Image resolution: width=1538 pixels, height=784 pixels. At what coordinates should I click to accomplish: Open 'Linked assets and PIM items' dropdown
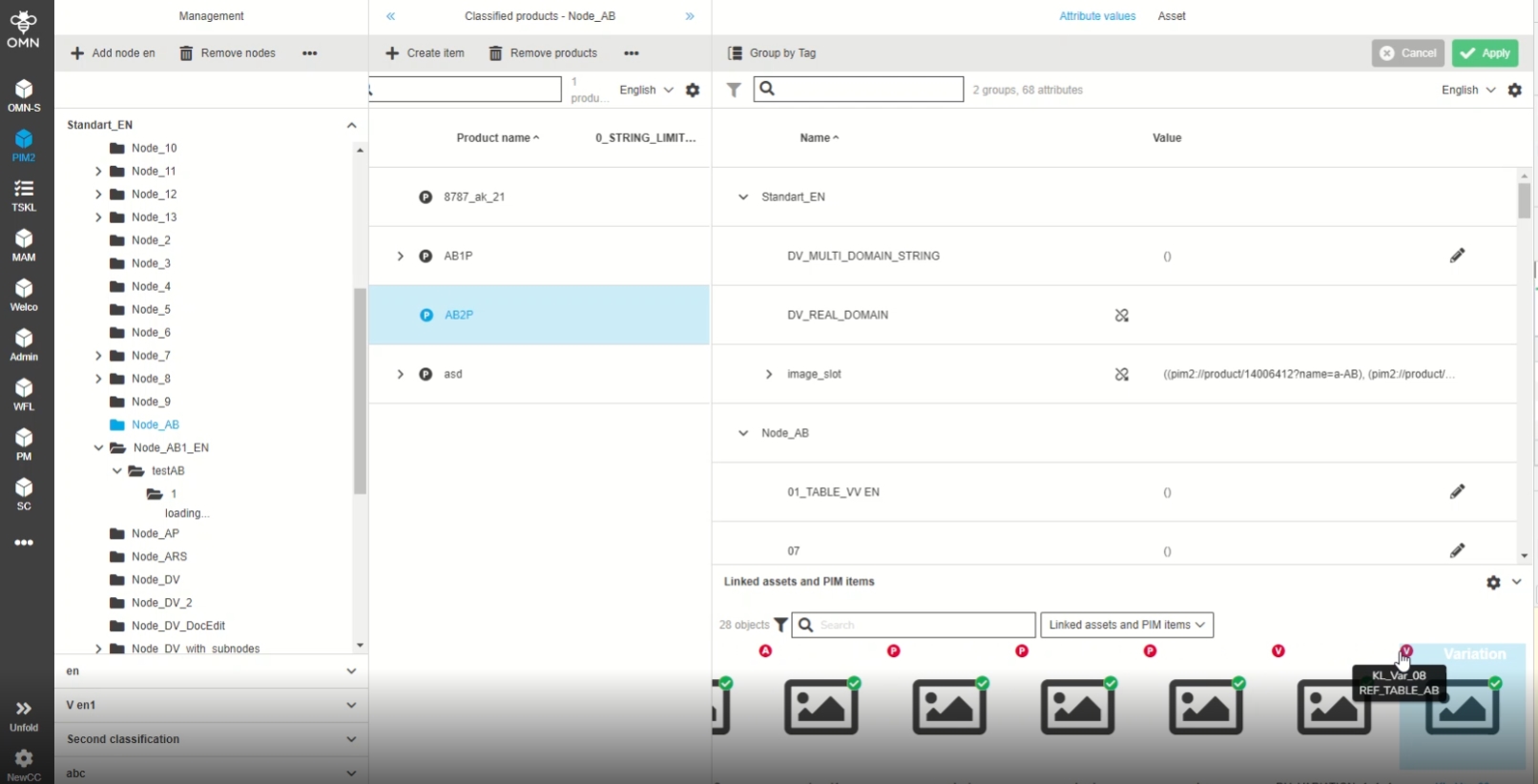point(1127,625)
